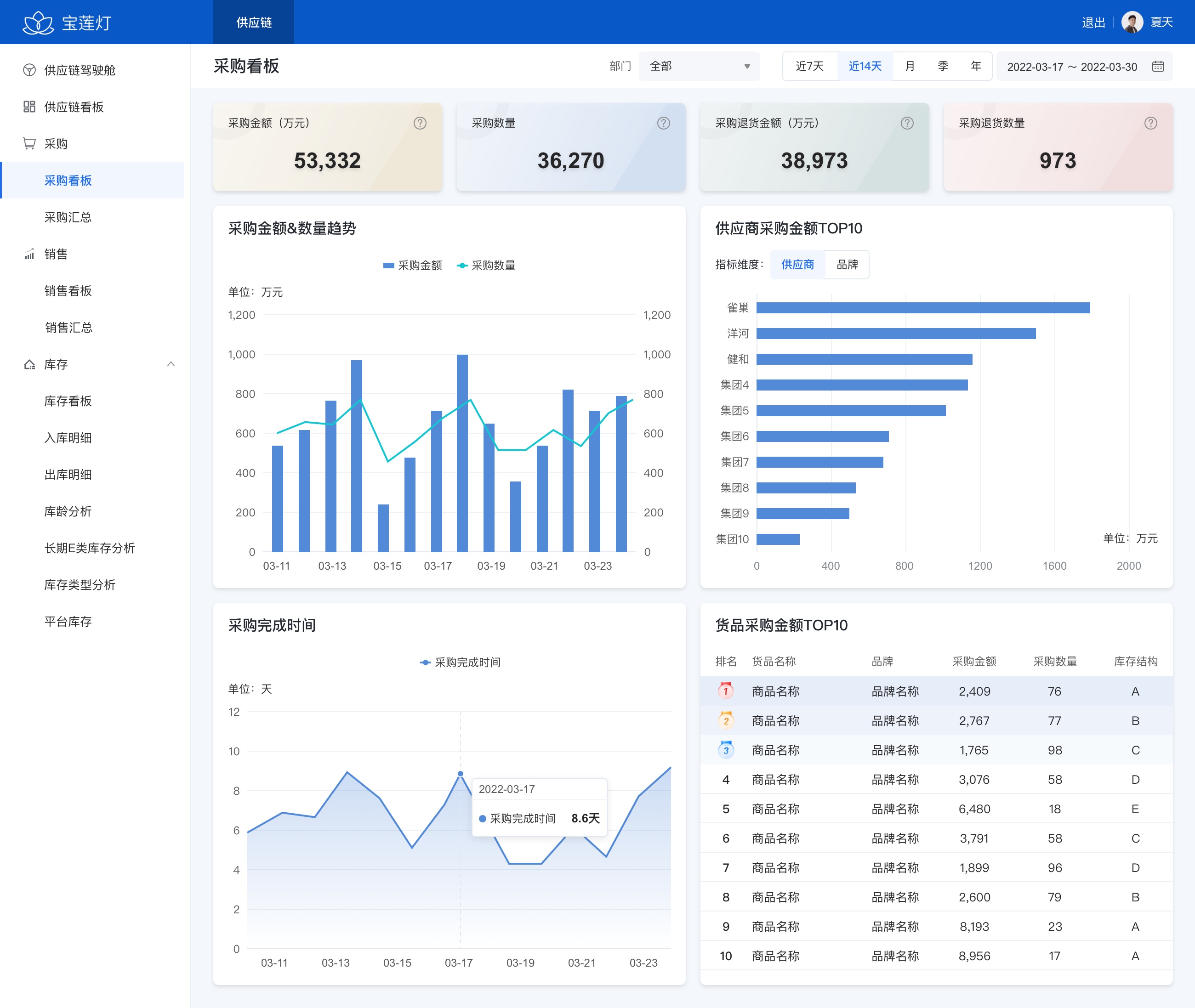Click the 集团5 bar in supplier chart
This screenshot has width=1195, height=1008.
[x=851, y=410]
